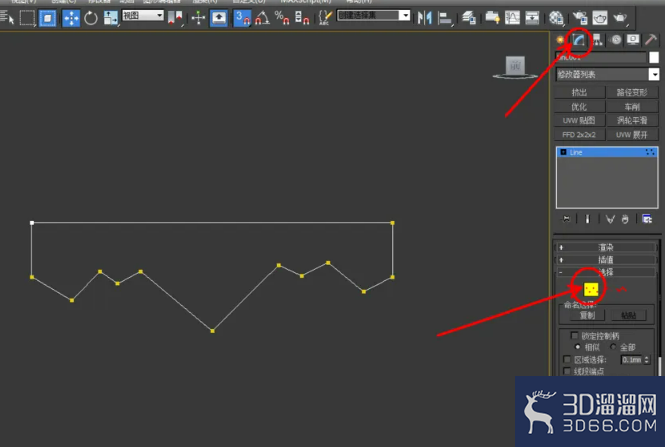The image size is (665, 447).
Task: Switch to Utilities hammer tab
Action: [651, 40]
